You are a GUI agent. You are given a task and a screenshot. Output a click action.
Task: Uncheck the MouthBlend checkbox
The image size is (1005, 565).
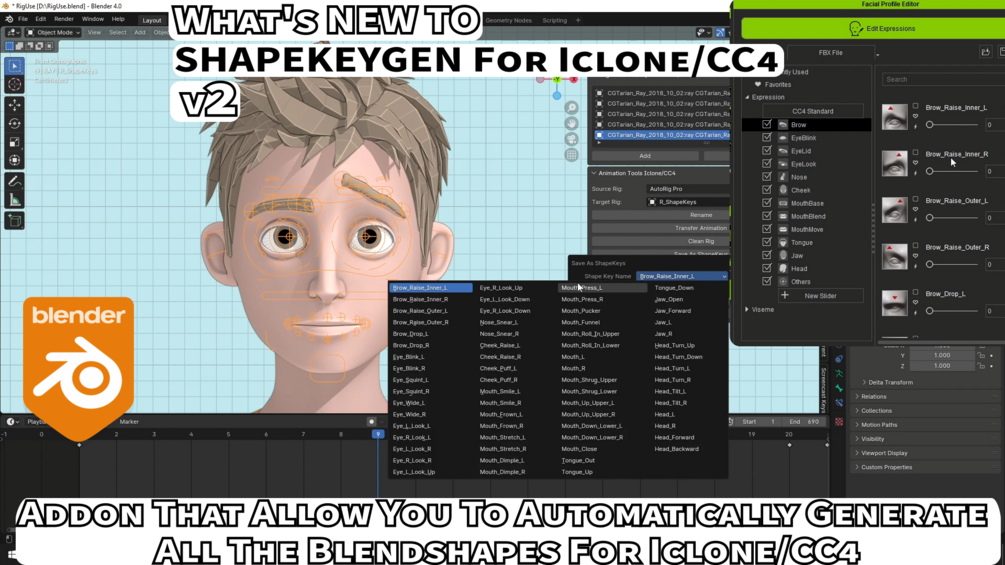click(767, 216)
